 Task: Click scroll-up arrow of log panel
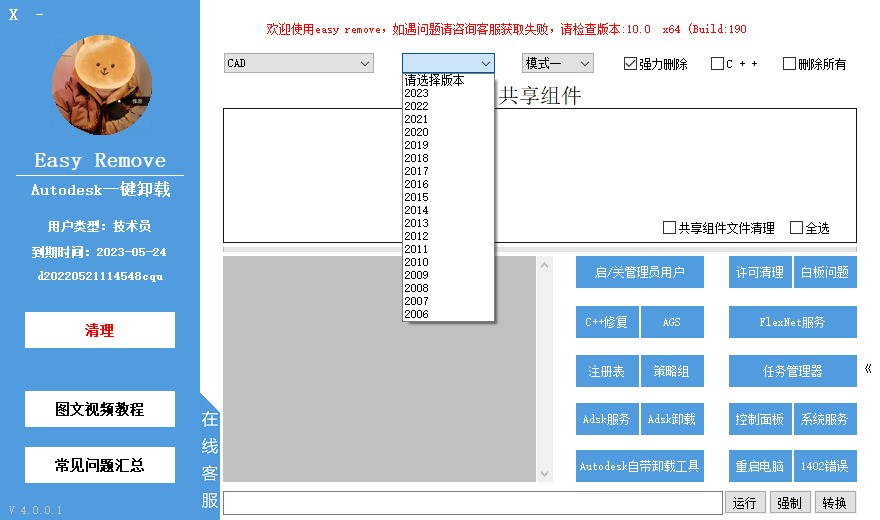point(544,265)
